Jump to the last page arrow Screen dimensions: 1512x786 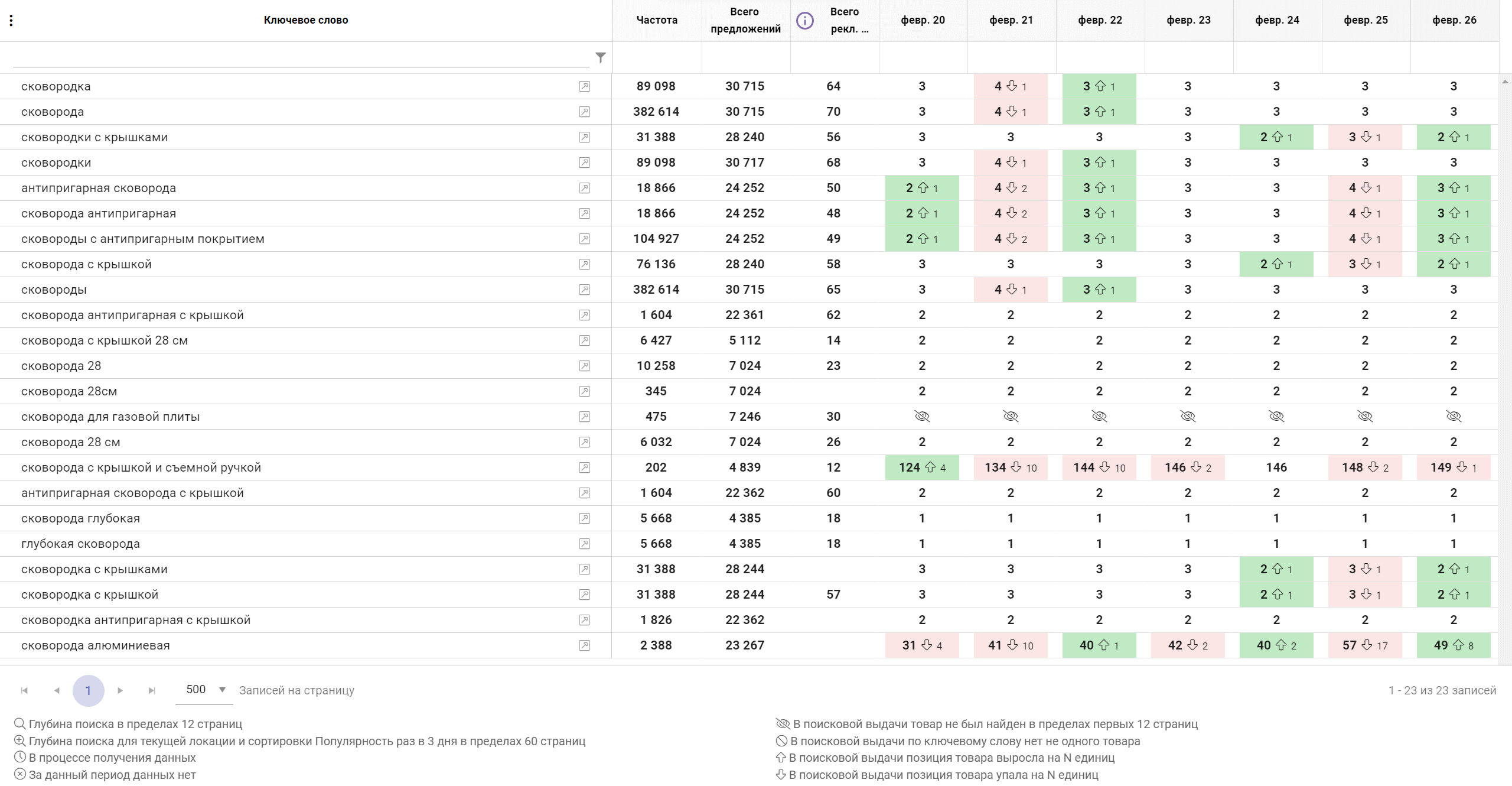click(x=152, y=690)
